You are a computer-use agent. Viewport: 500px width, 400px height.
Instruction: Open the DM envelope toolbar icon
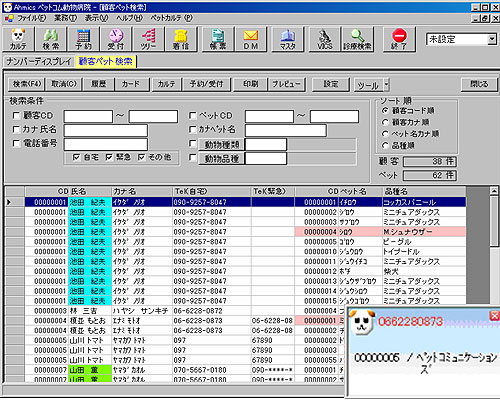[251, 39]
